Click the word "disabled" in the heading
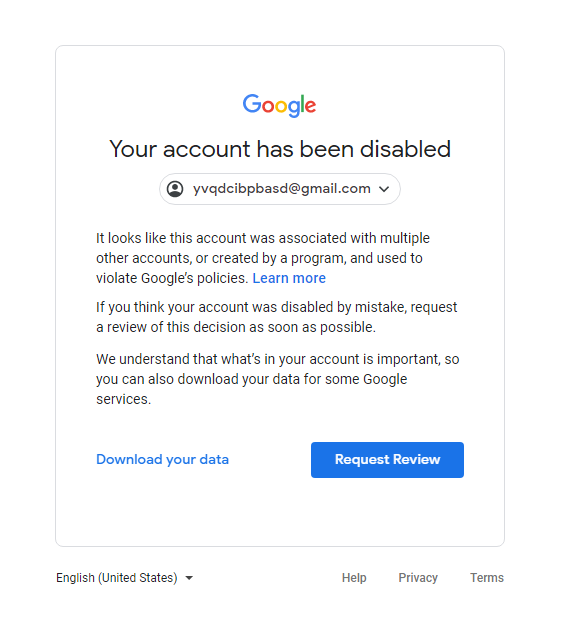The height and width of the screenshot is (644, 566). pyautogui.click(x=405, y=149)
